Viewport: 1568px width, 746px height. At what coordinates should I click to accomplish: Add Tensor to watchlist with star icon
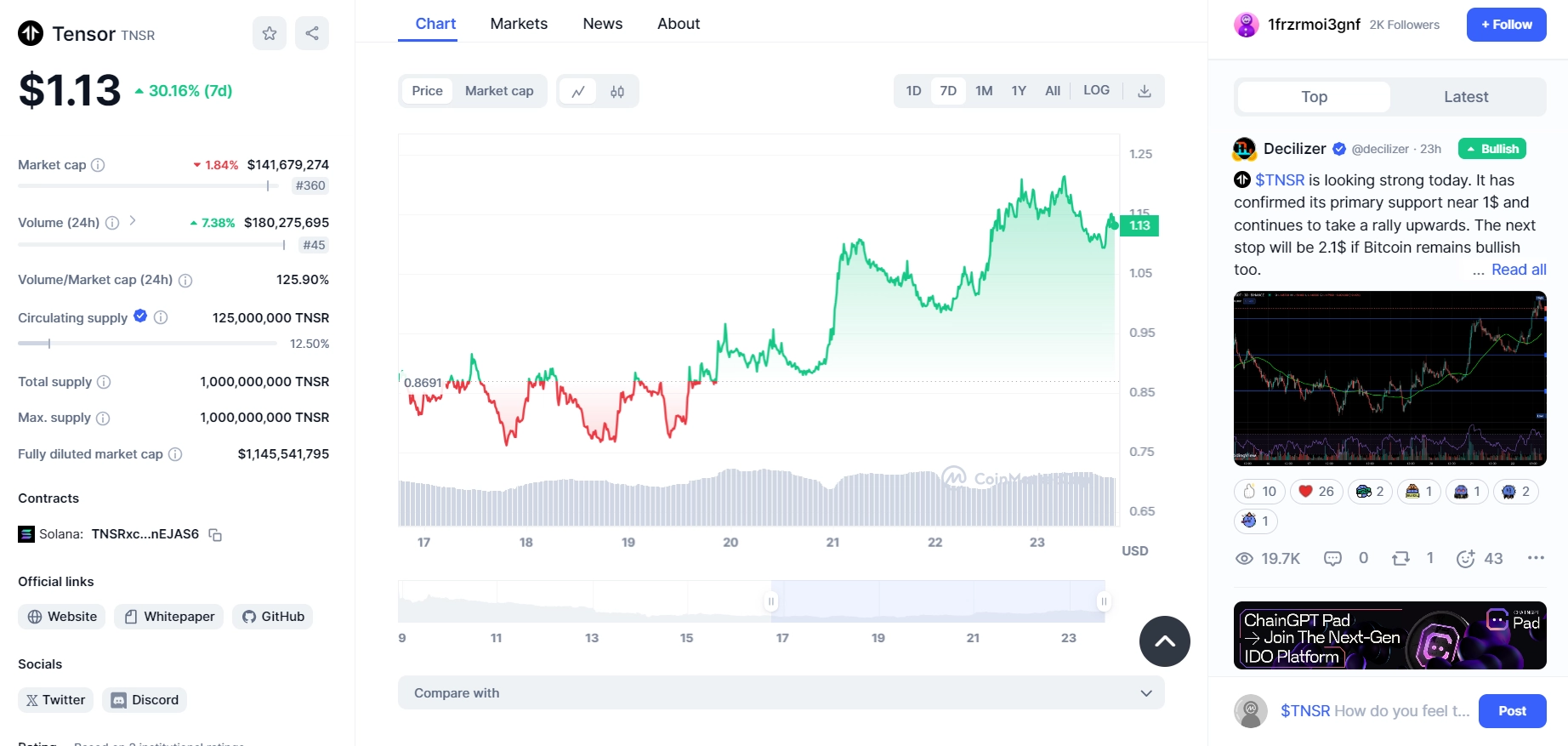pyautogui.click(x=270, y=33)
